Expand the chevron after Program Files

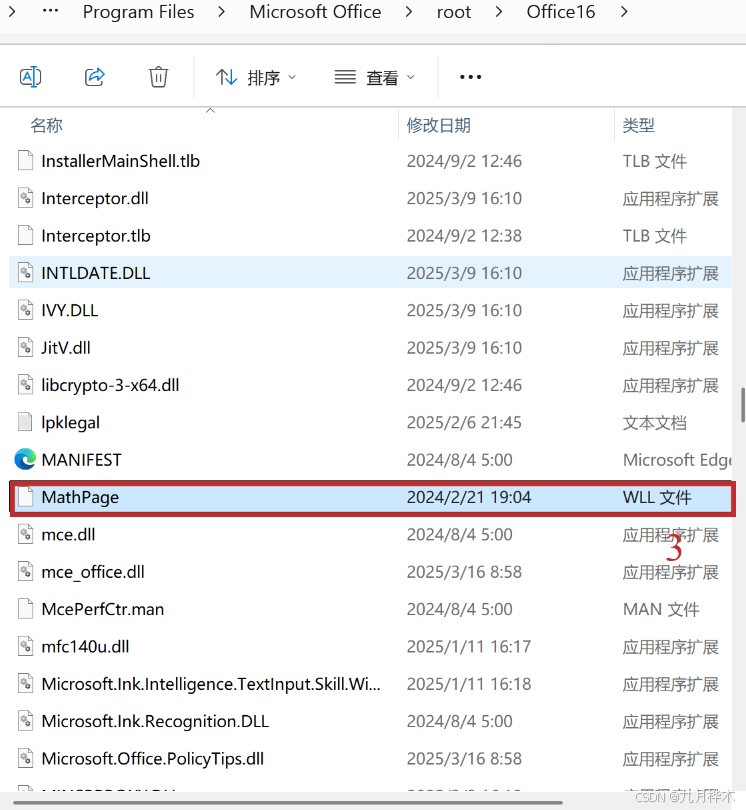pyautogui.click(x=222, y=11)
